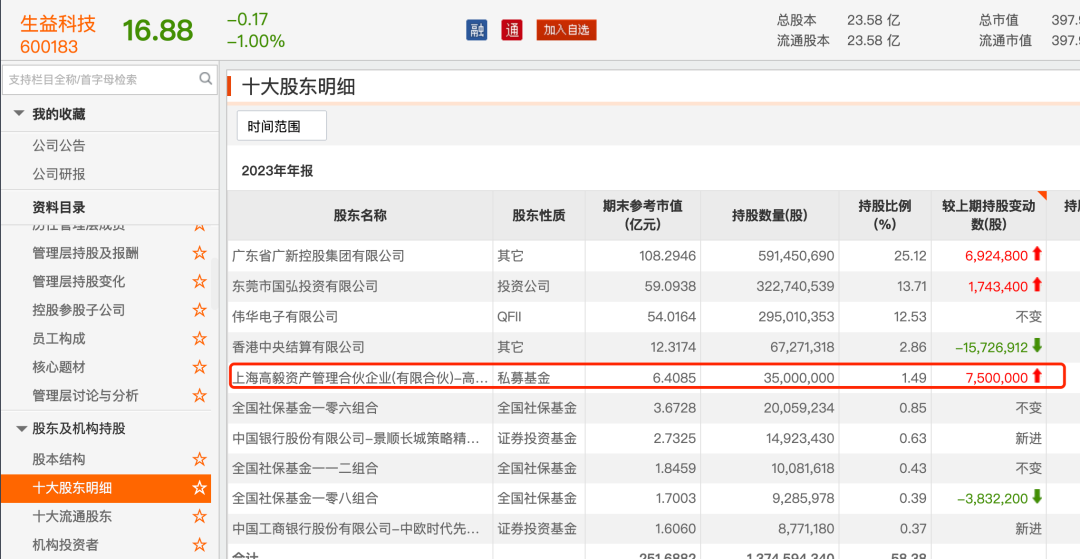Click shareholder 广东省广新控股集团有限公司
This screenshot has width=1080, height=559.
tap(318, 256)
